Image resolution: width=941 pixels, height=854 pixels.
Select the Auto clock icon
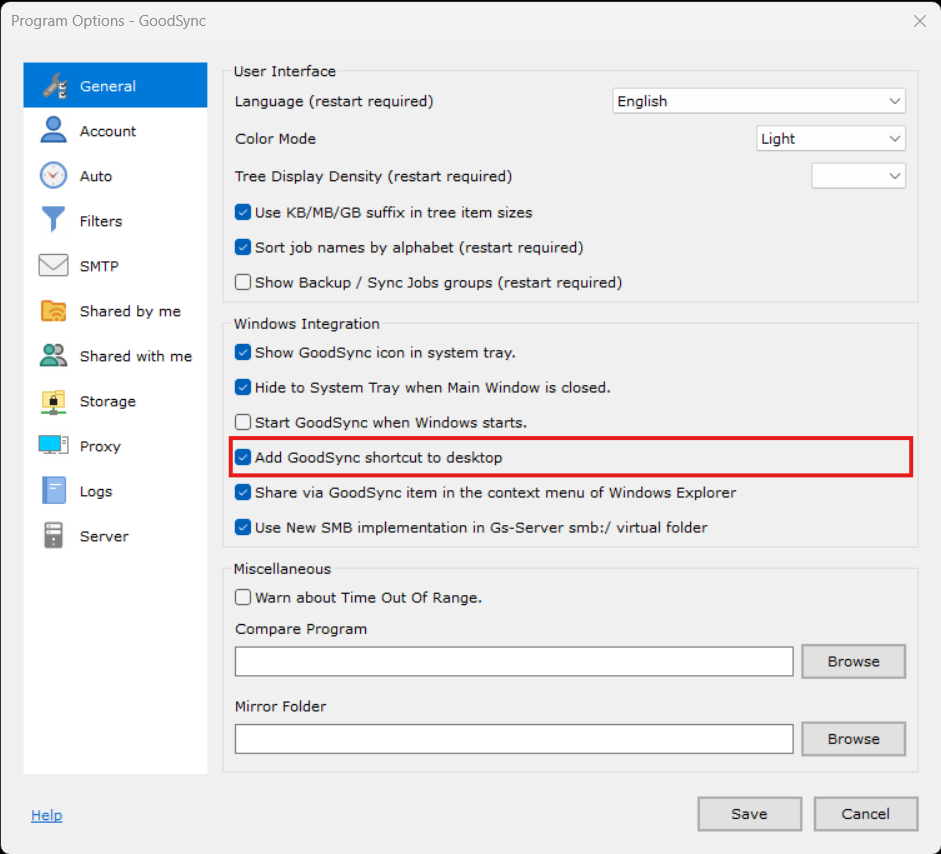click(53, 176)
